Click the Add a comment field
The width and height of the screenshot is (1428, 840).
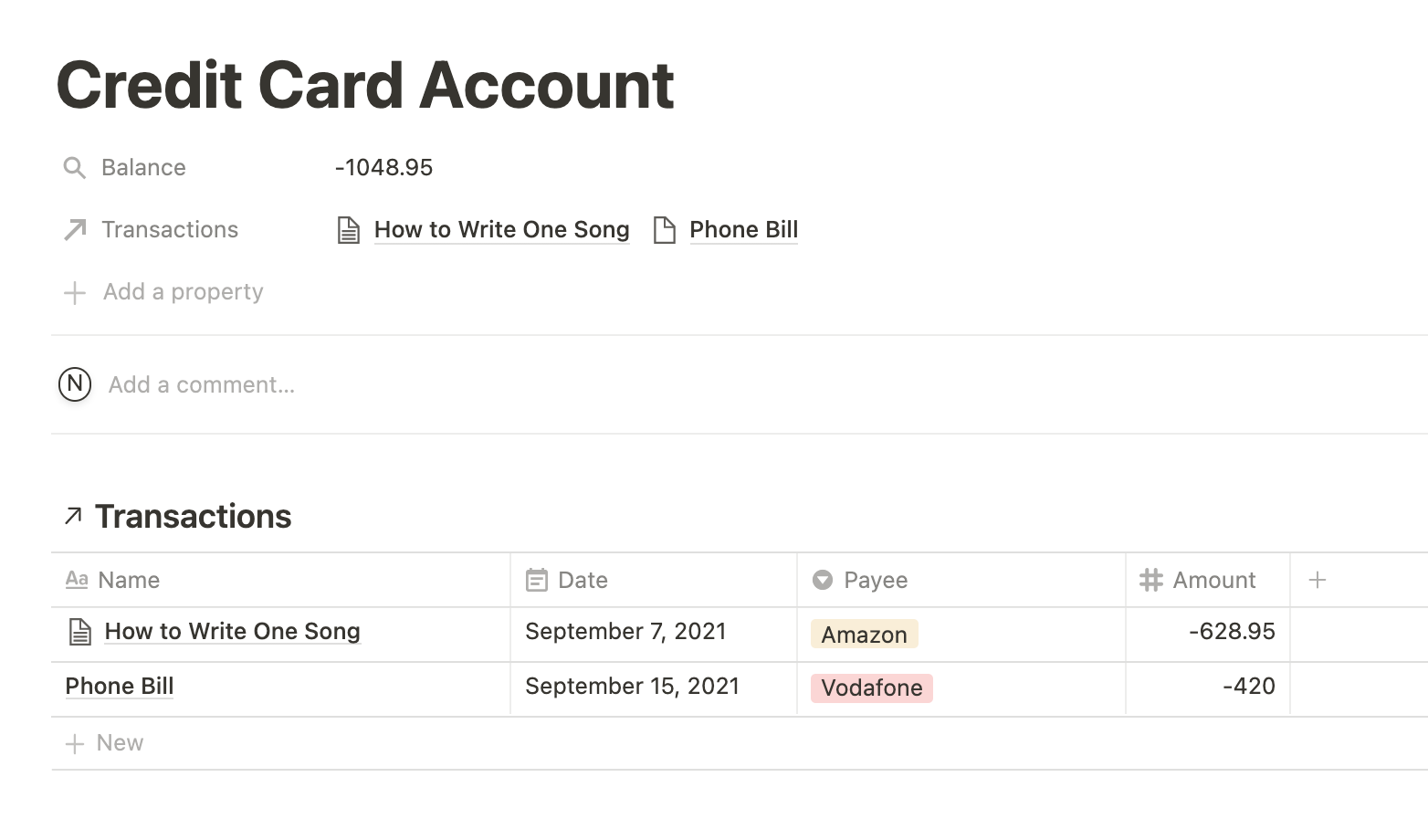tap(202, 384)
